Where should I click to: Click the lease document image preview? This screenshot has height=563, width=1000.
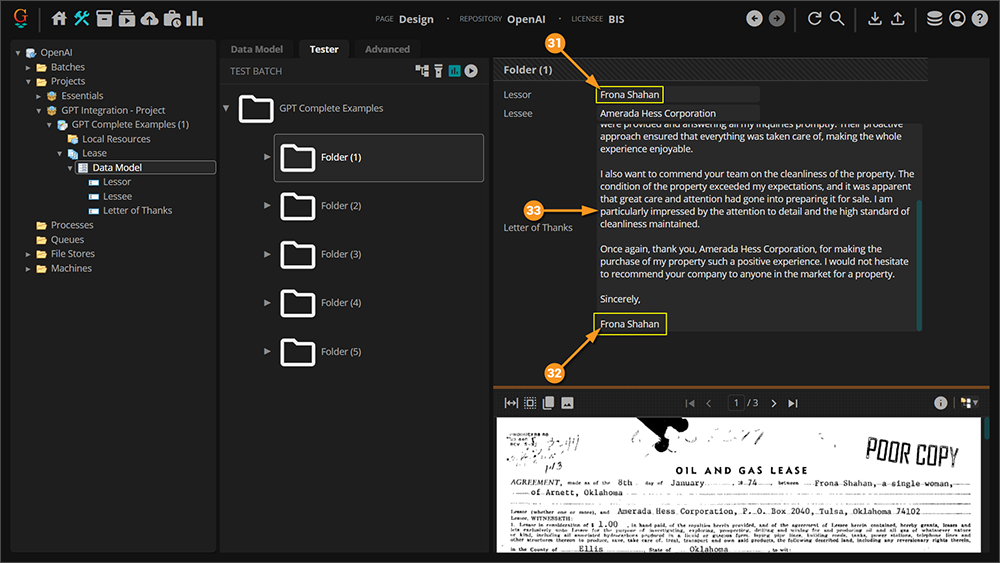[x=739, y=485]
